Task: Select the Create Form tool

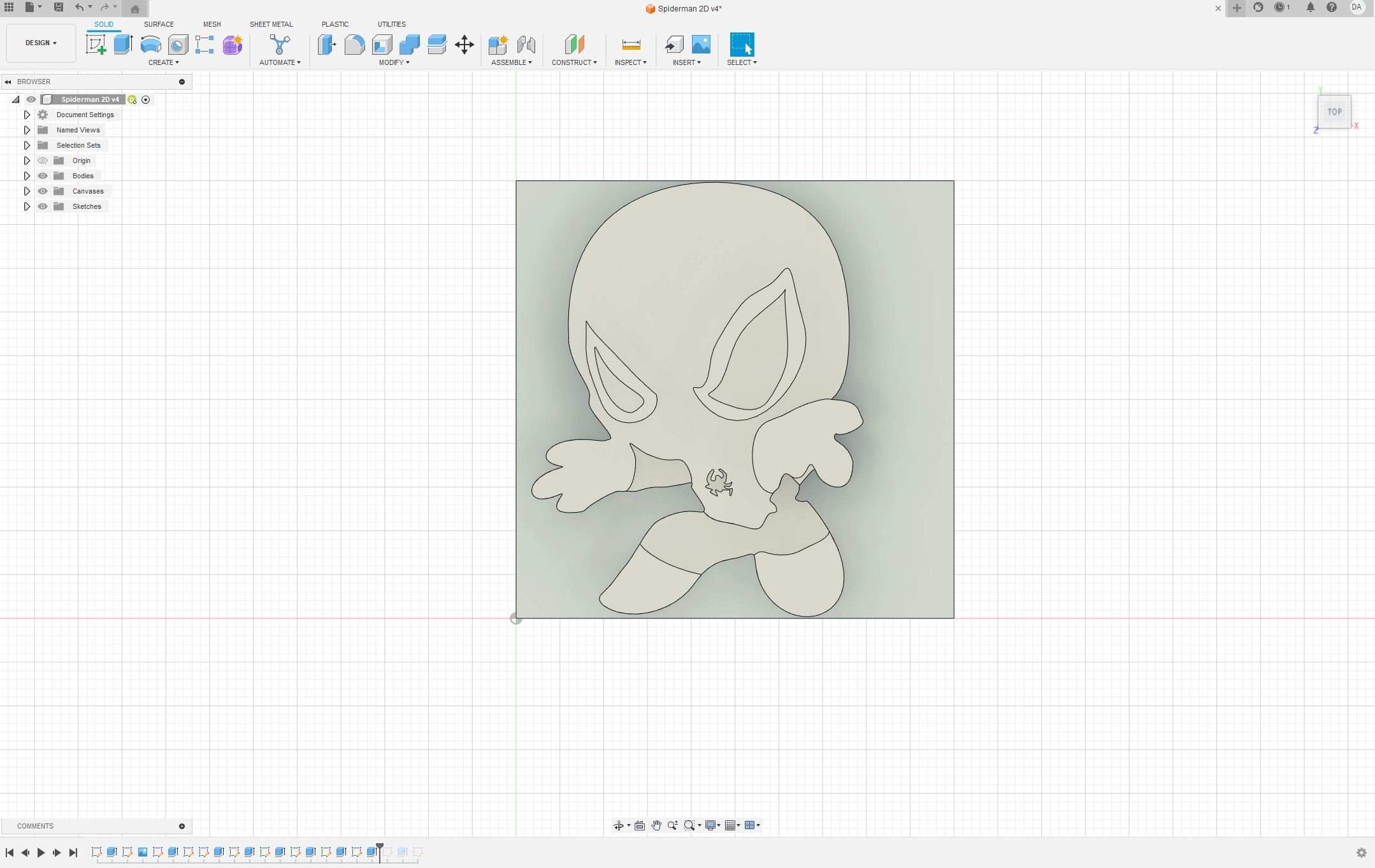Action: 233,45
